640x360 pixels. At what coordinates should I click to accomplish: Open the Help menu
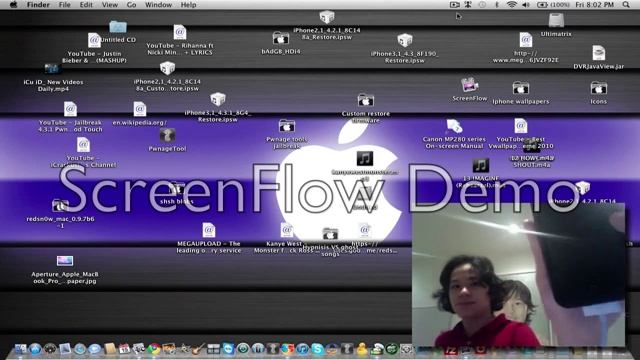tap(188, 4)
